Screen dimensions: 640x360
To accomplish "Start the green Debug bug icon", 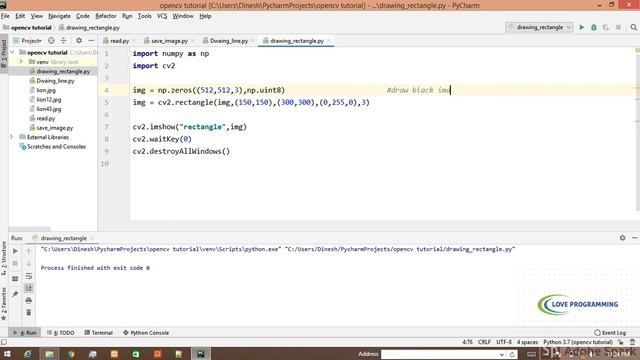I will click(594, 27).
